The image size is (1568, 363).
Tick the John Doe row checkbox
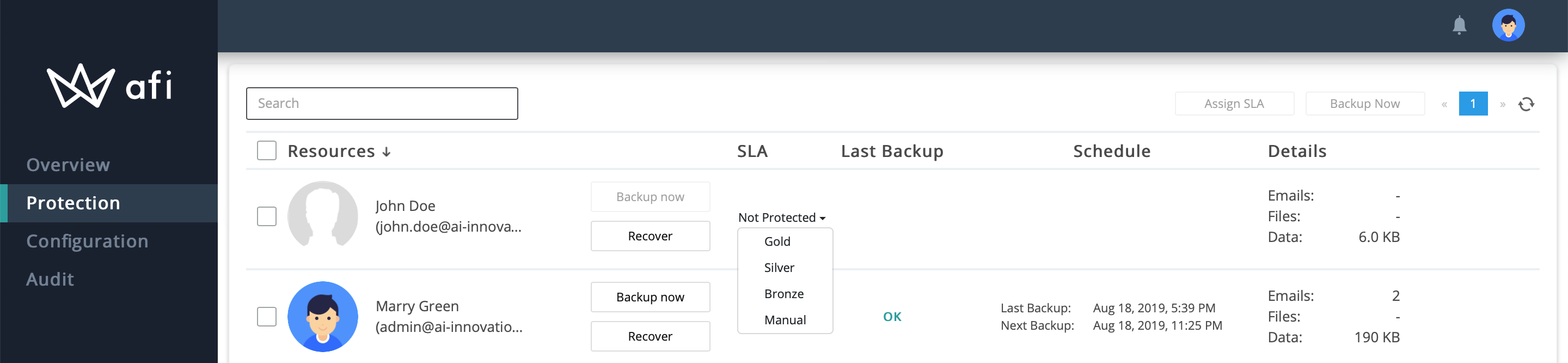point(267,216)
